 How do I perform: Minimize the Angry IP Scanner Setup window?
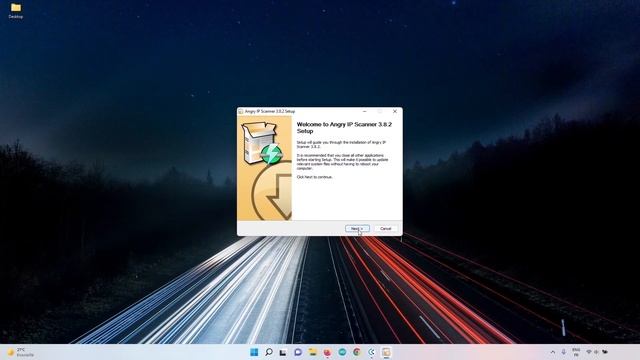coord(364,111)
